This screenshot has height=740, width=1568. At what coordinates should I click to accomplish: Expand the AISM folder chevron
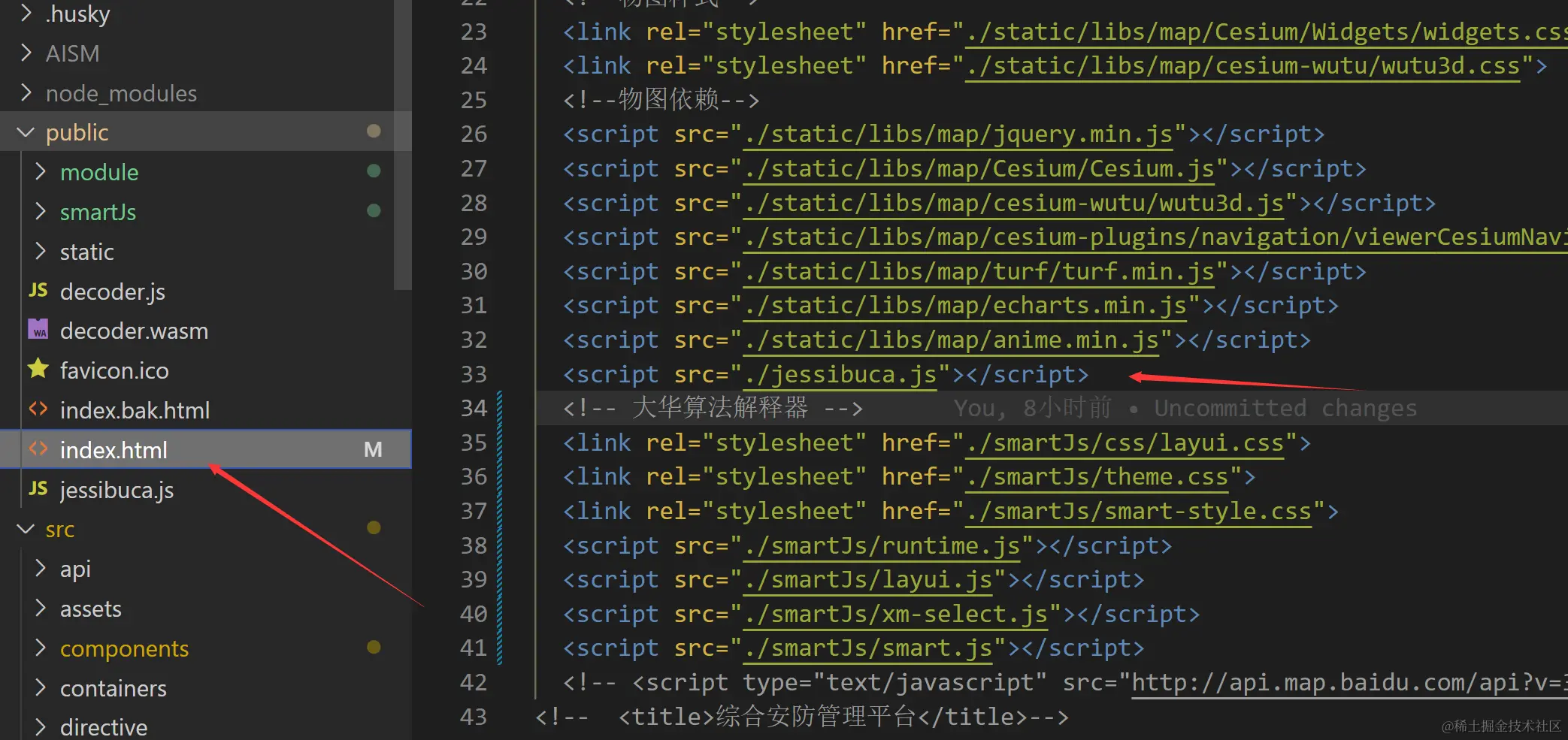26,53
